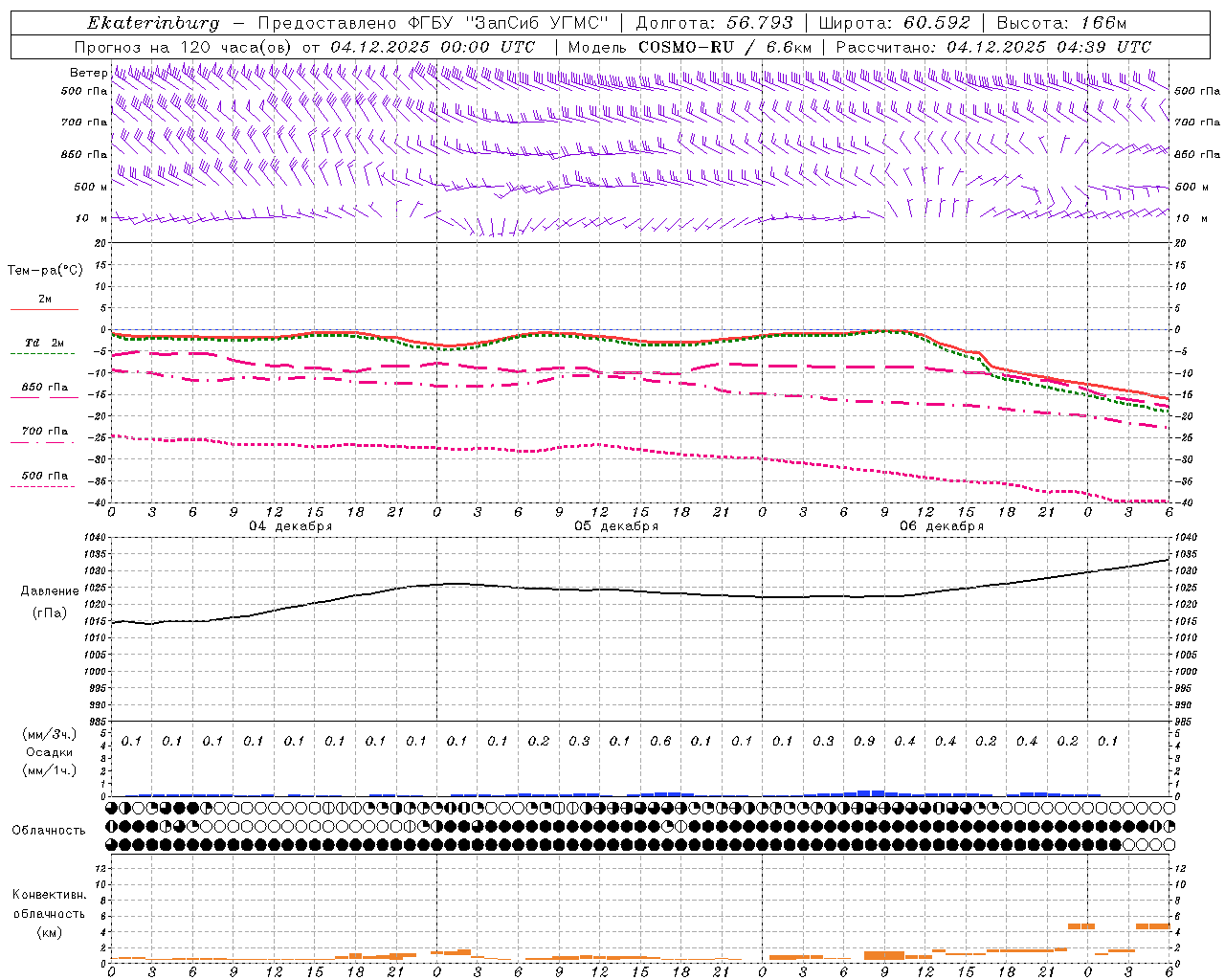Click the (км) convective height unit label

click(x=50, y=932)
